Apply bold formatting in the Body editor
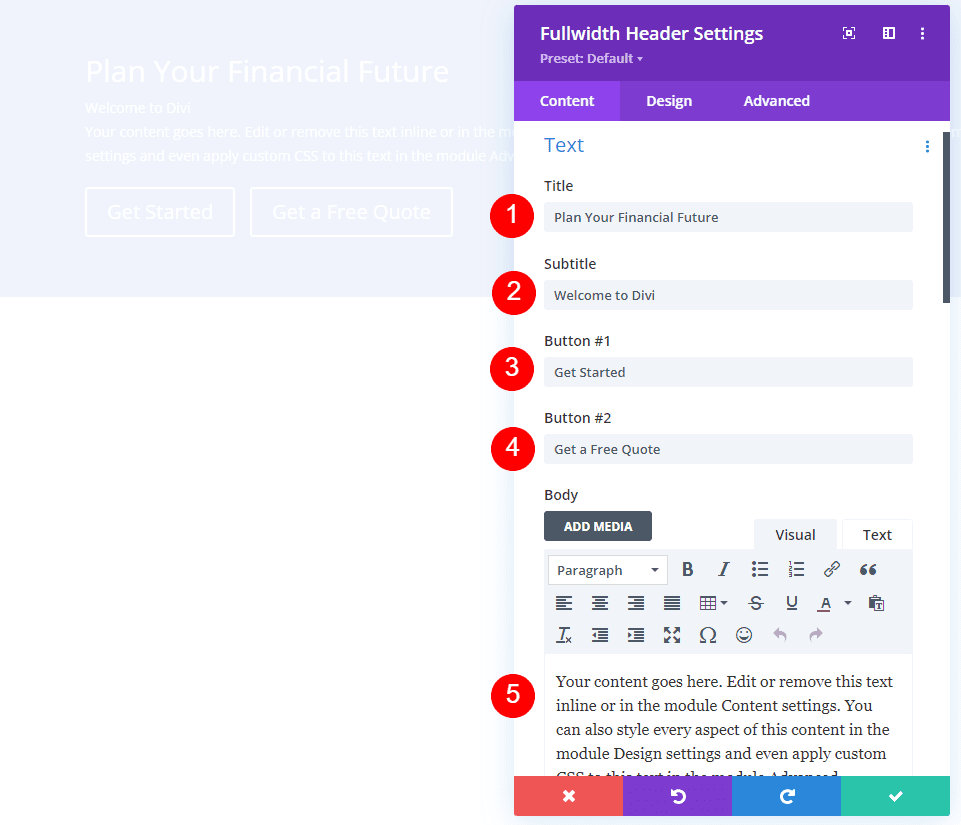Screen dimensions: 961x825 point(688,569)
